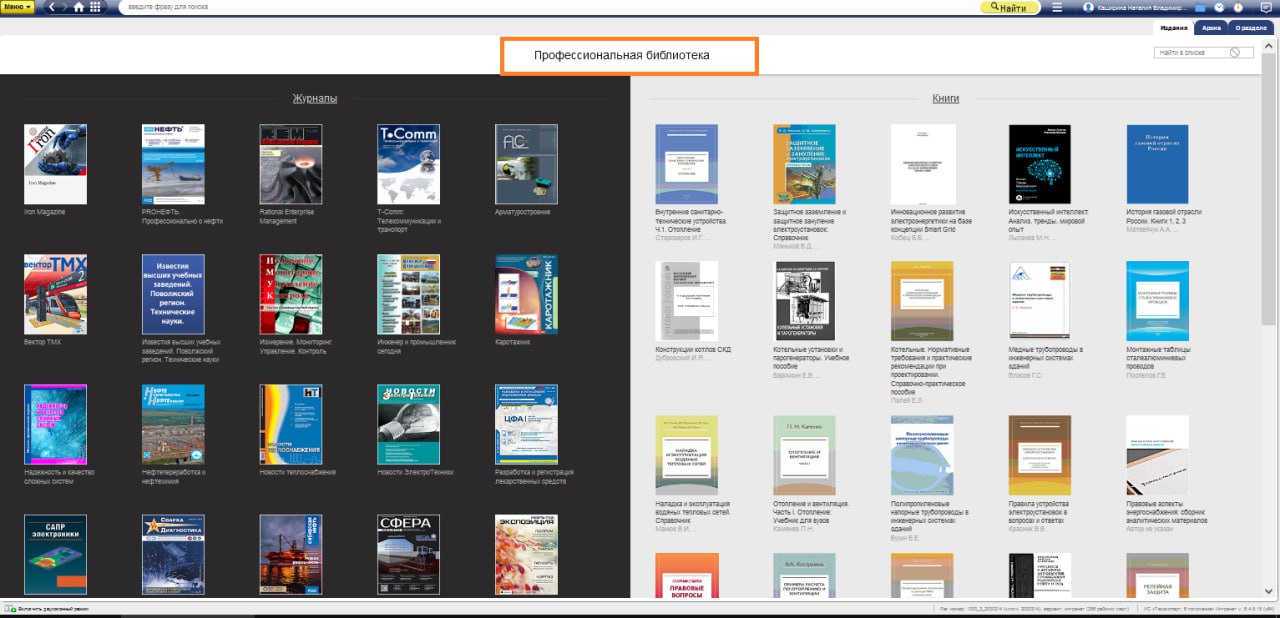
Task: Open the hamburger list menu icon
Action: [x=1057, y=7]
